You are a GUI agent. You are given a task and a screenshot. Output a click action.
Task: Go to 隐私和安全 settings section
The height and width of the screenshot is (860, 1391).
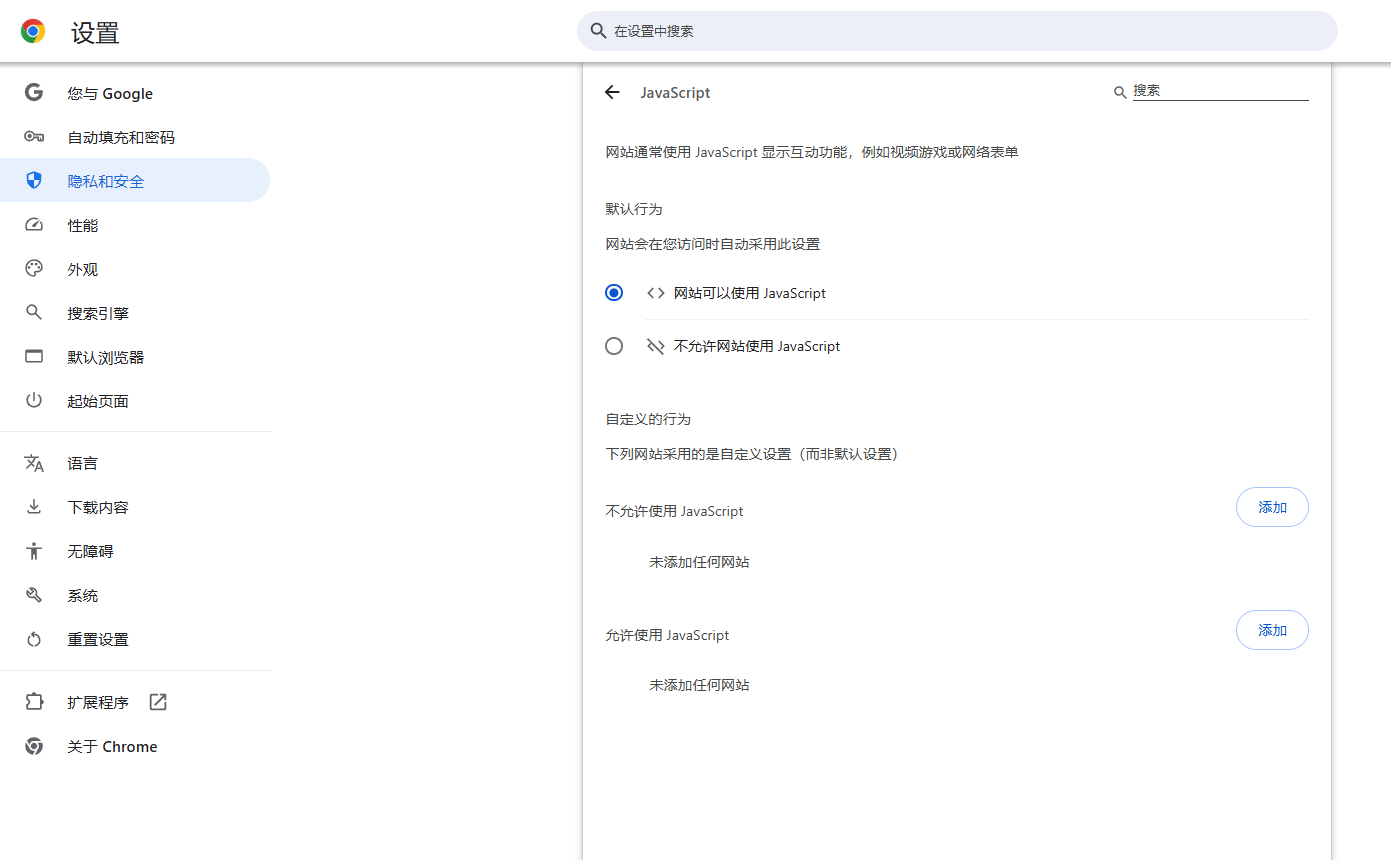coord(135,181)
